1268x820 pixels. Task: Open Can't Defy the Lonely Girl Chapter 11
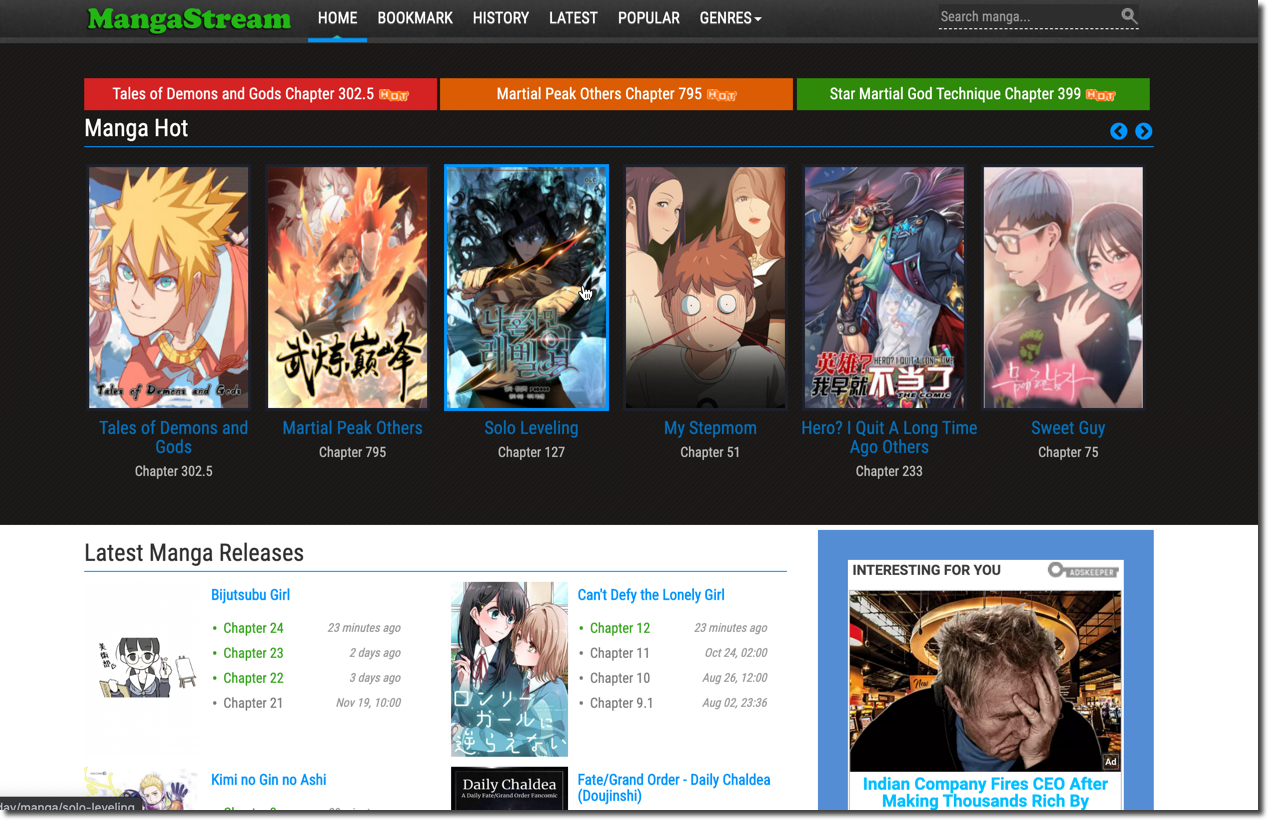[x=620, y=653]
